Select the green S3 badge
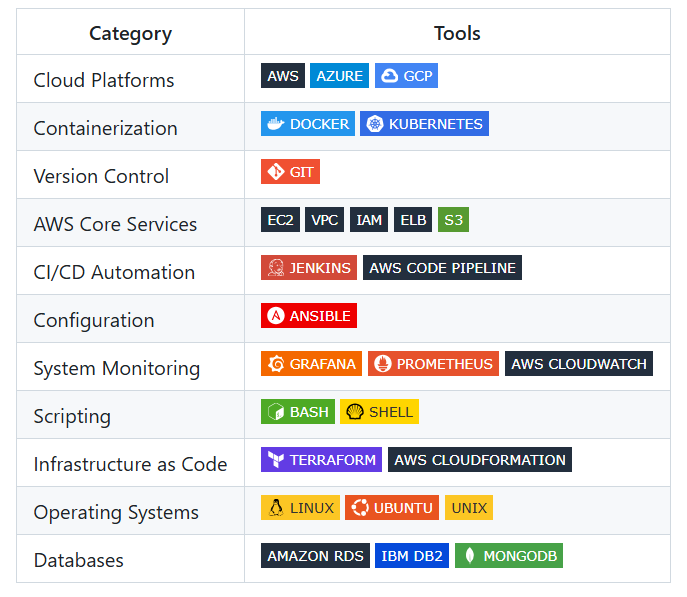This screenshot has width=687, height=597. click(x=453, y=220)
